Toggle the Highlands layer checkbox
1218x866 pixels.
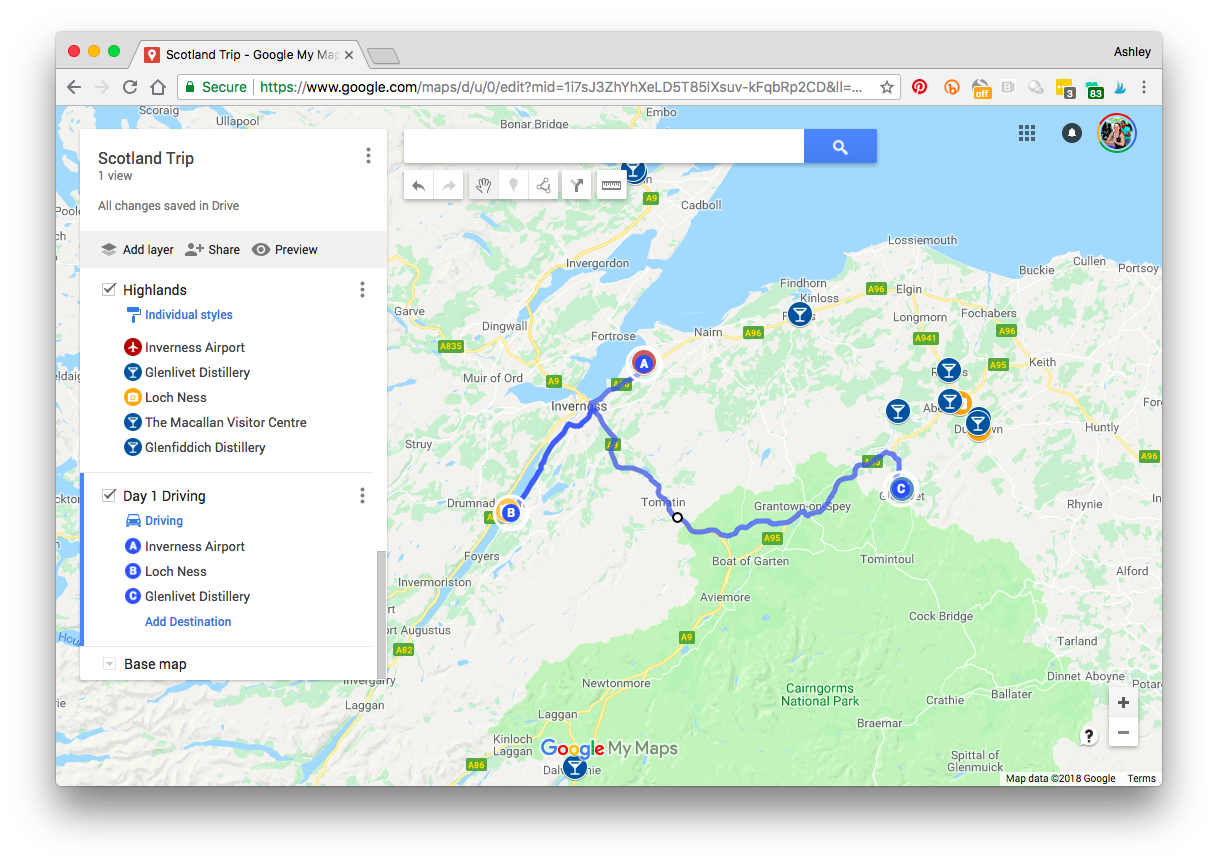(x=110, y=289)
